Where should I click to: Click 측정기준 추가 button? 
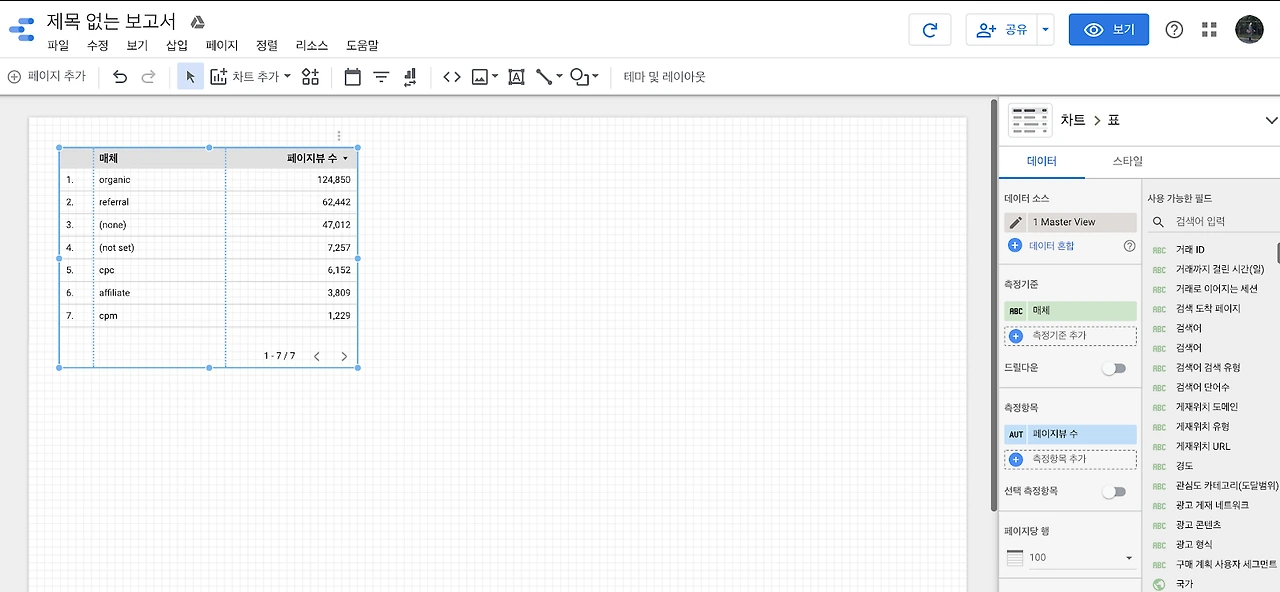[x=1070, y=336]
